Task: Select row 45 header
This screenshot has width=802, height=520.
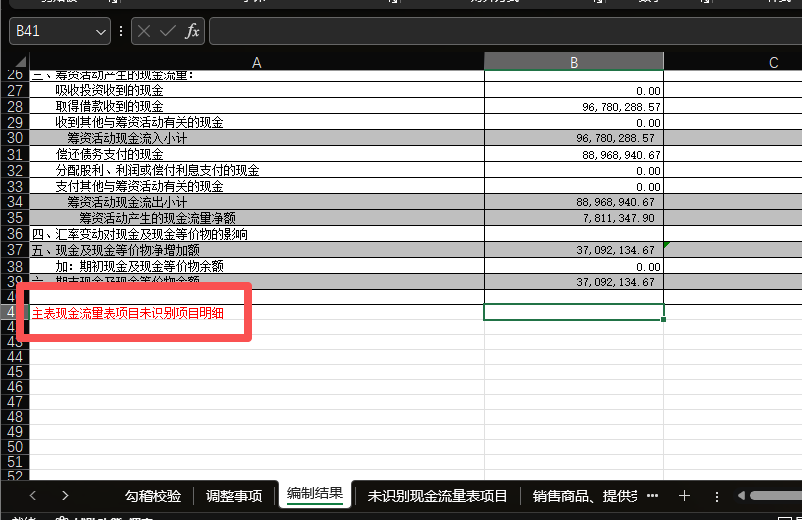Action: [x=15, y=372]
